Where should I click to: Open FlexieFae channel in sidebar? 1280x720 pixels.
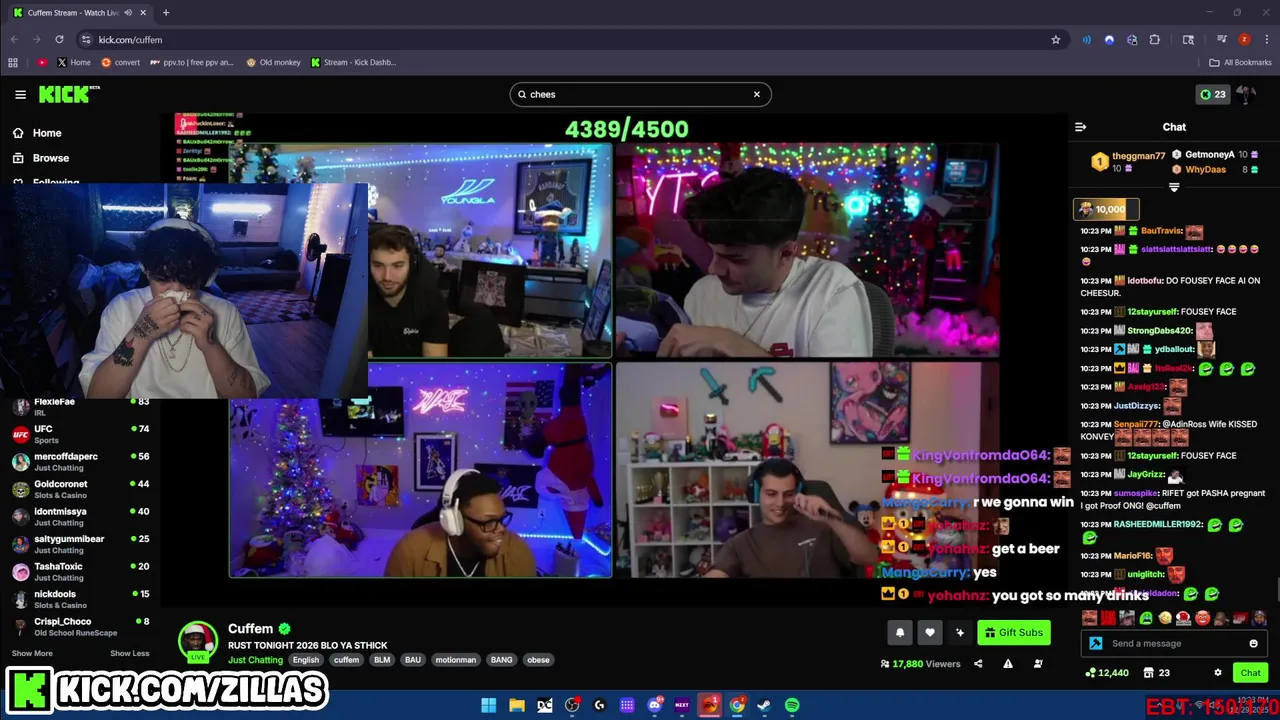80,407
